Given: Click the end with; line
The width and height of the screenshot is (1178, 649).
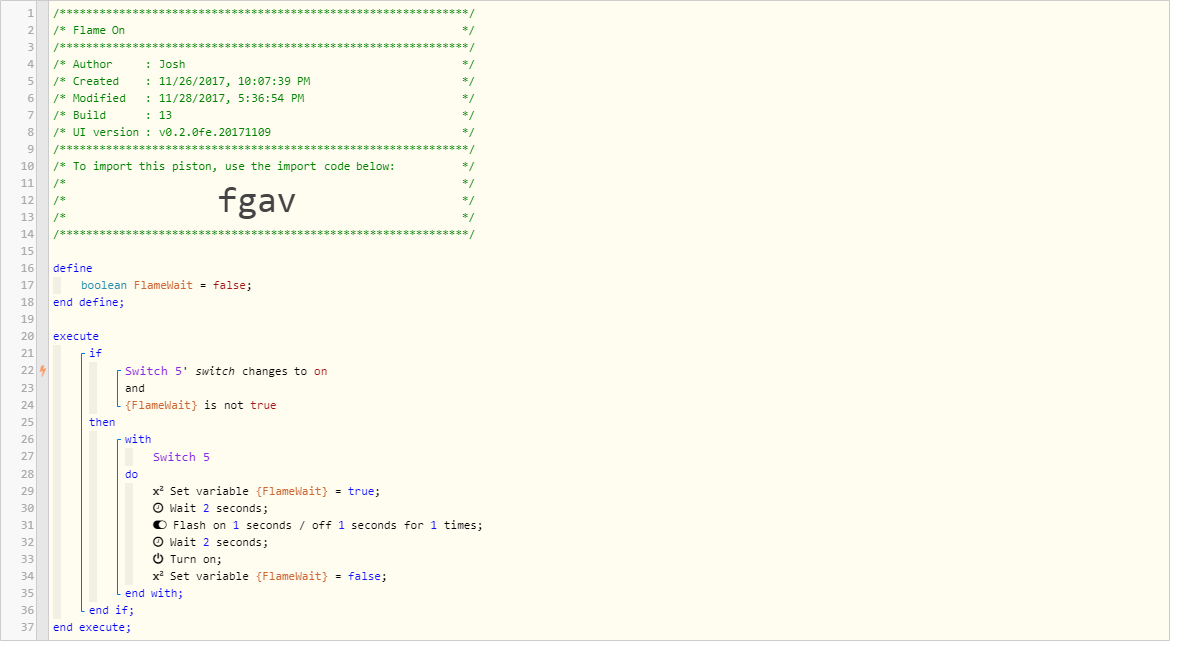Looking at the screenshot, I should [154, 593].
